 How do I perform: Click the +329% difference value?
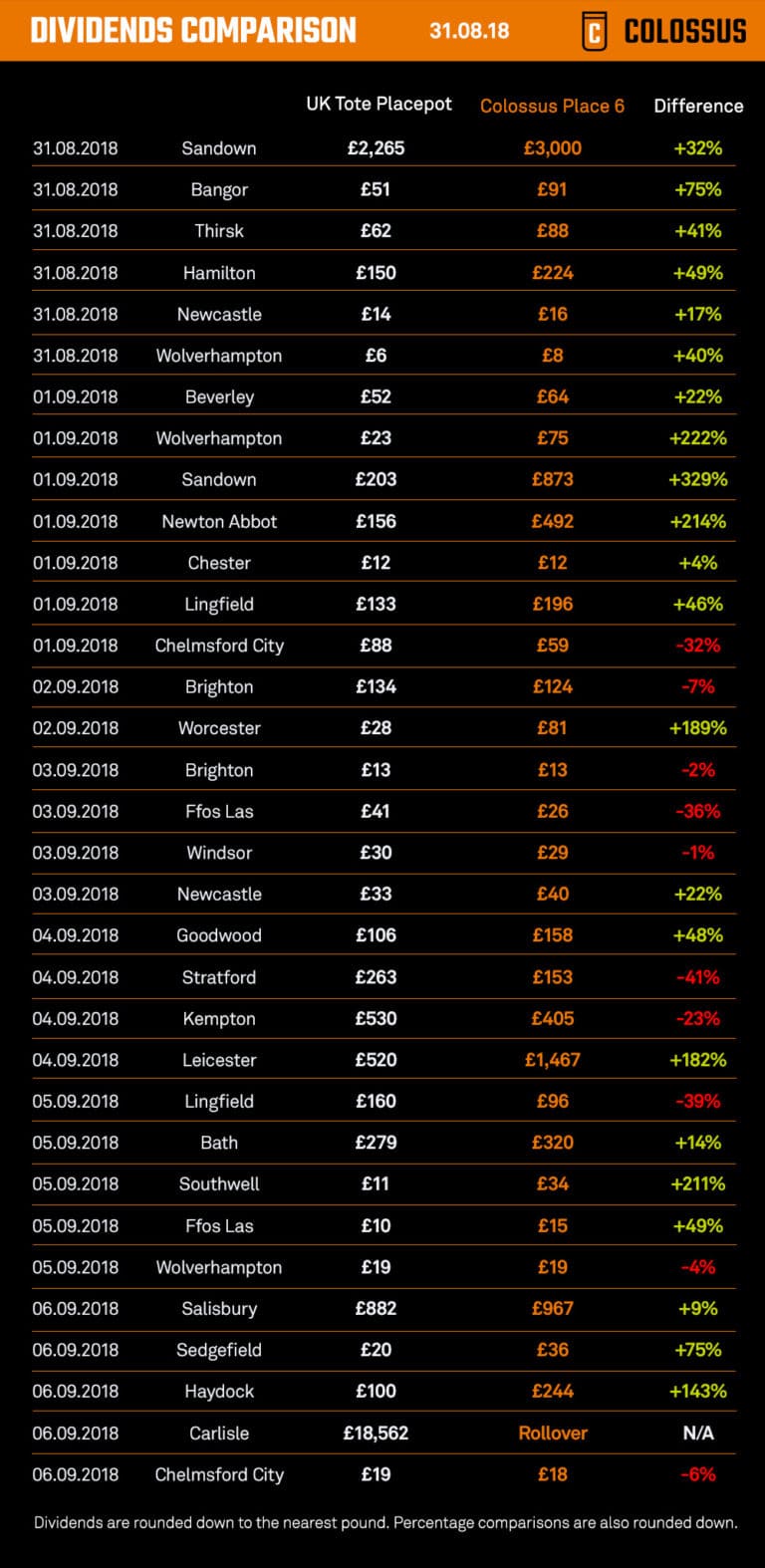pyautogui.click(x=698, y=479)
